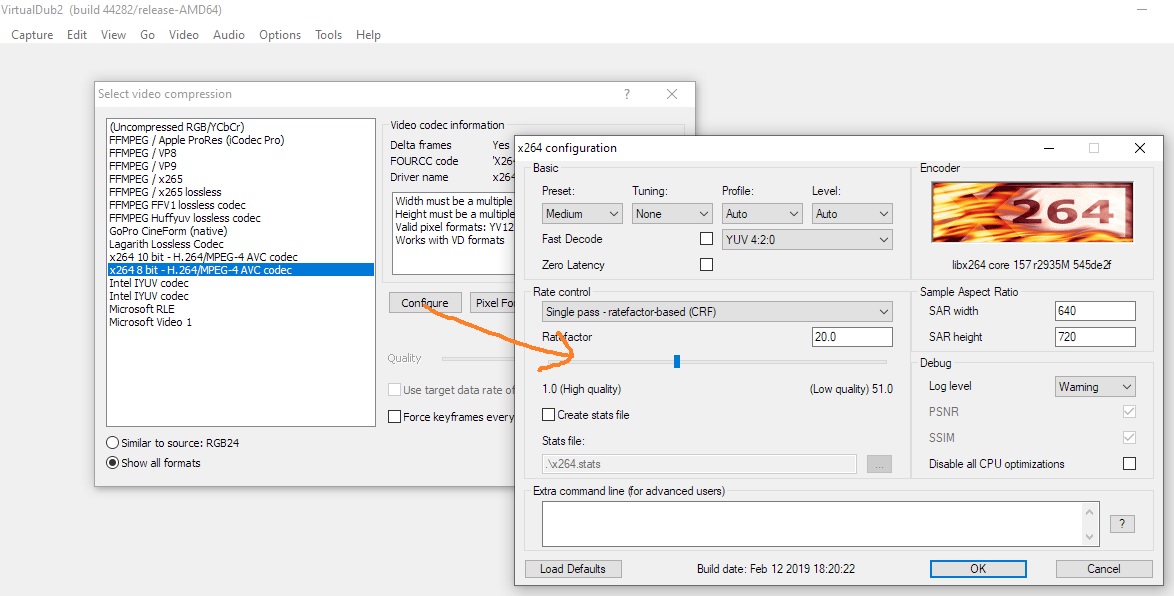Screen dimensions: 1174x596
Task: Open the Tuning dropdown set to None
Action: point(672,213)
